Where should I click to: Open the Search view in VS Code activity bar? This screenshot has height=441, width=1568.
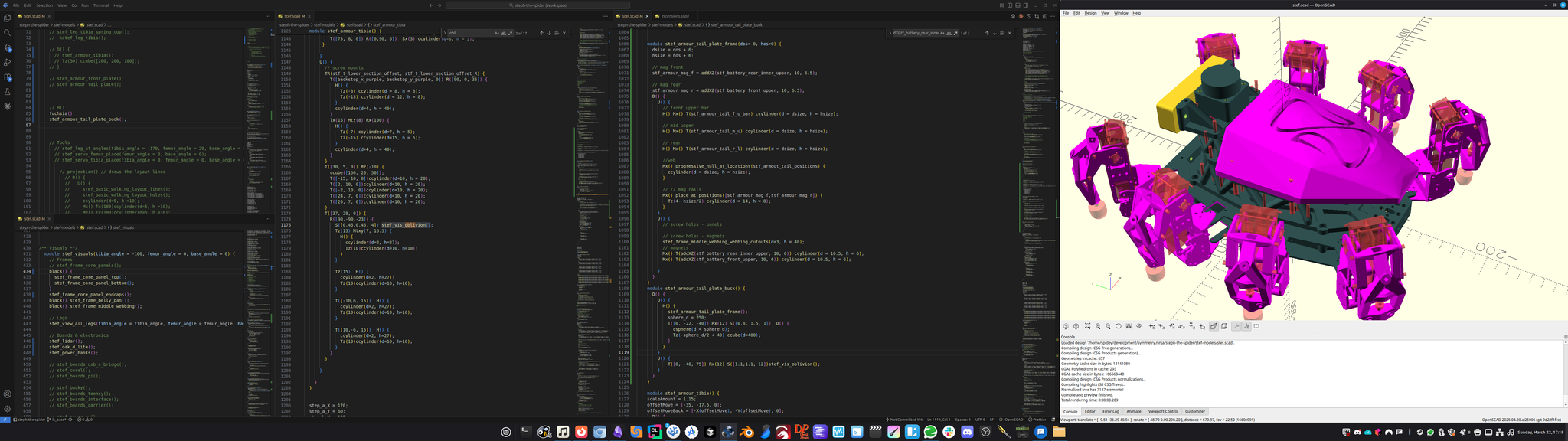8,32
